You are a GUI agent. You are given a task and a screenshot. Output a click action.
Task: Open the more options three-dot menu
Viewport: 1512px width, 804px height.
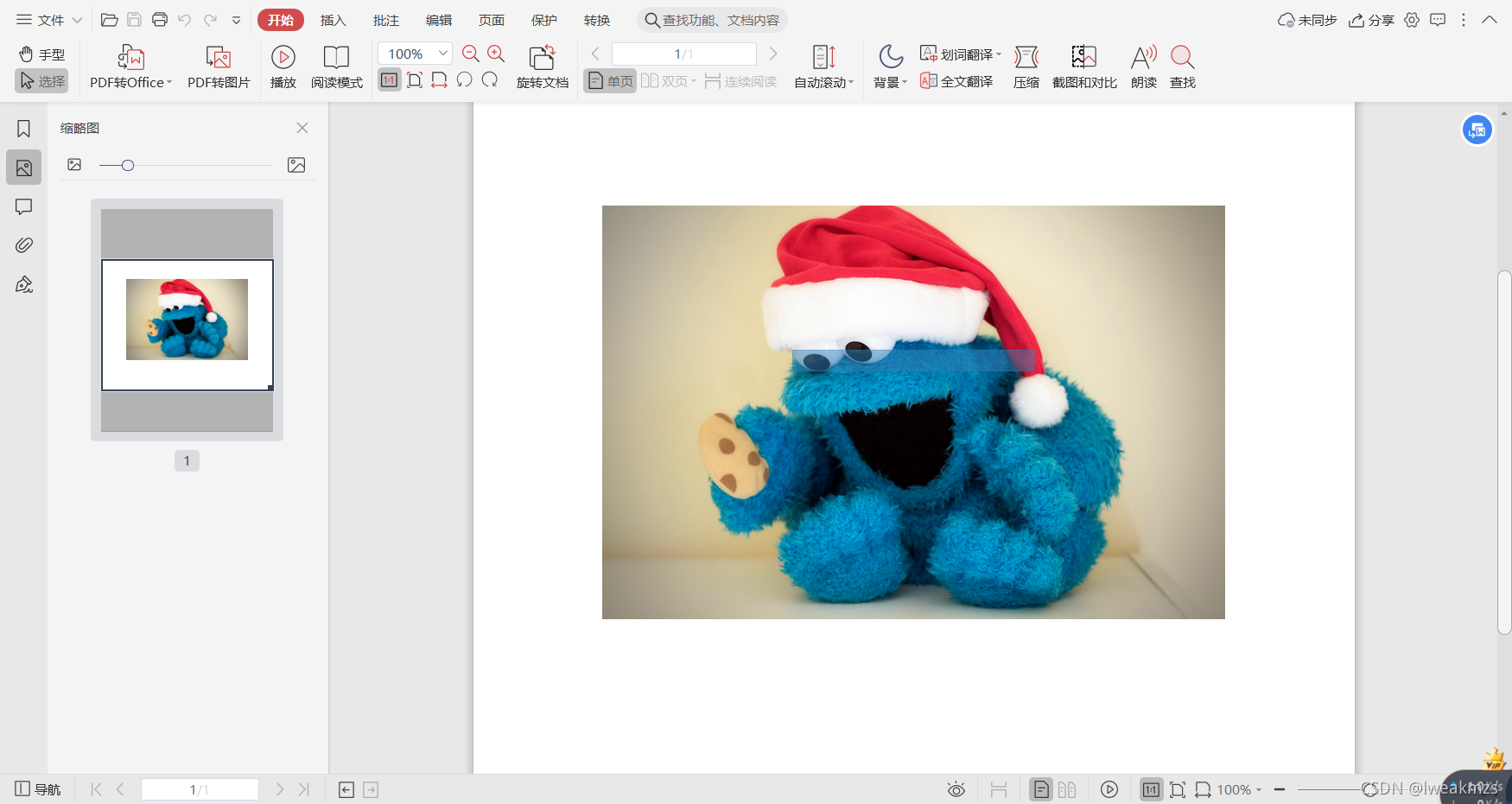1464,20
